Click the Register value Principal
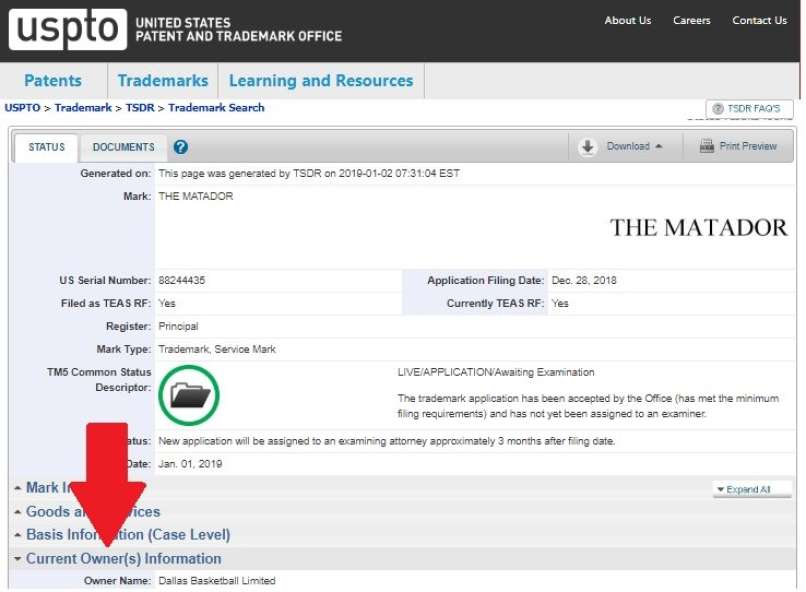The width and height of the screenshot is (806, 592). click(178, 326)
